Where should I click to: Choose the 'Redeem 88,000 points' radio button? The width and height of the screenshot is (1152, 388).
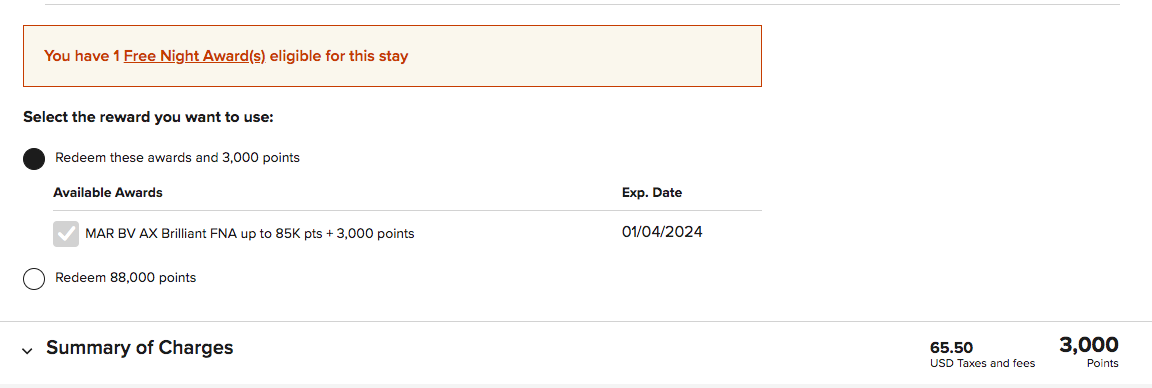pos(34,279)
